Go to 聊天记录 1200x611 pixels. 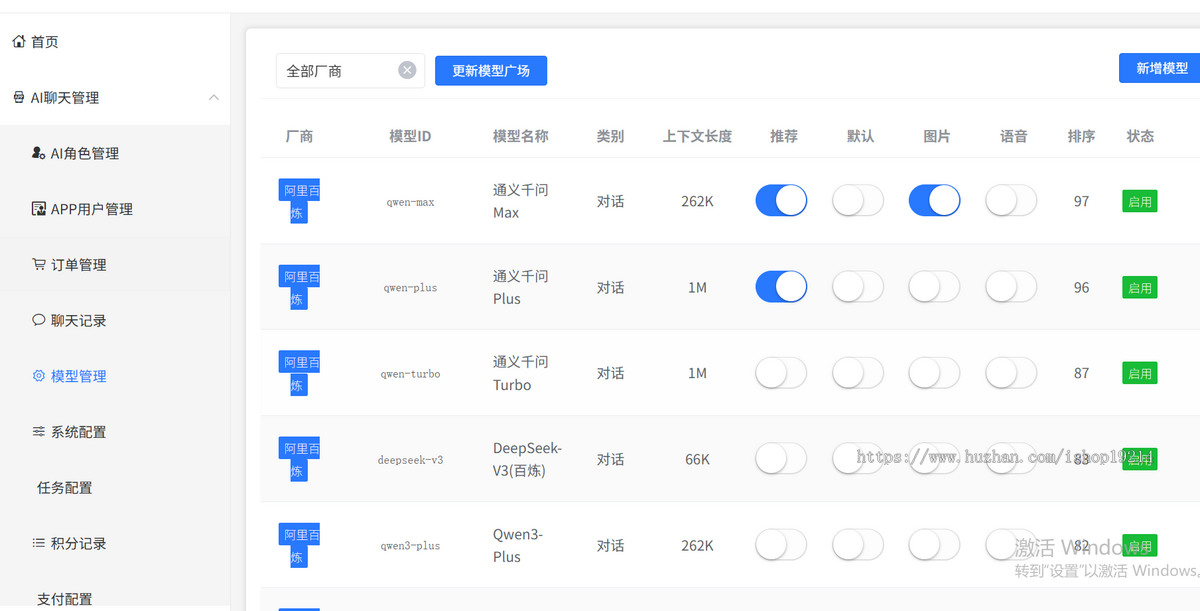coord(115,320)
